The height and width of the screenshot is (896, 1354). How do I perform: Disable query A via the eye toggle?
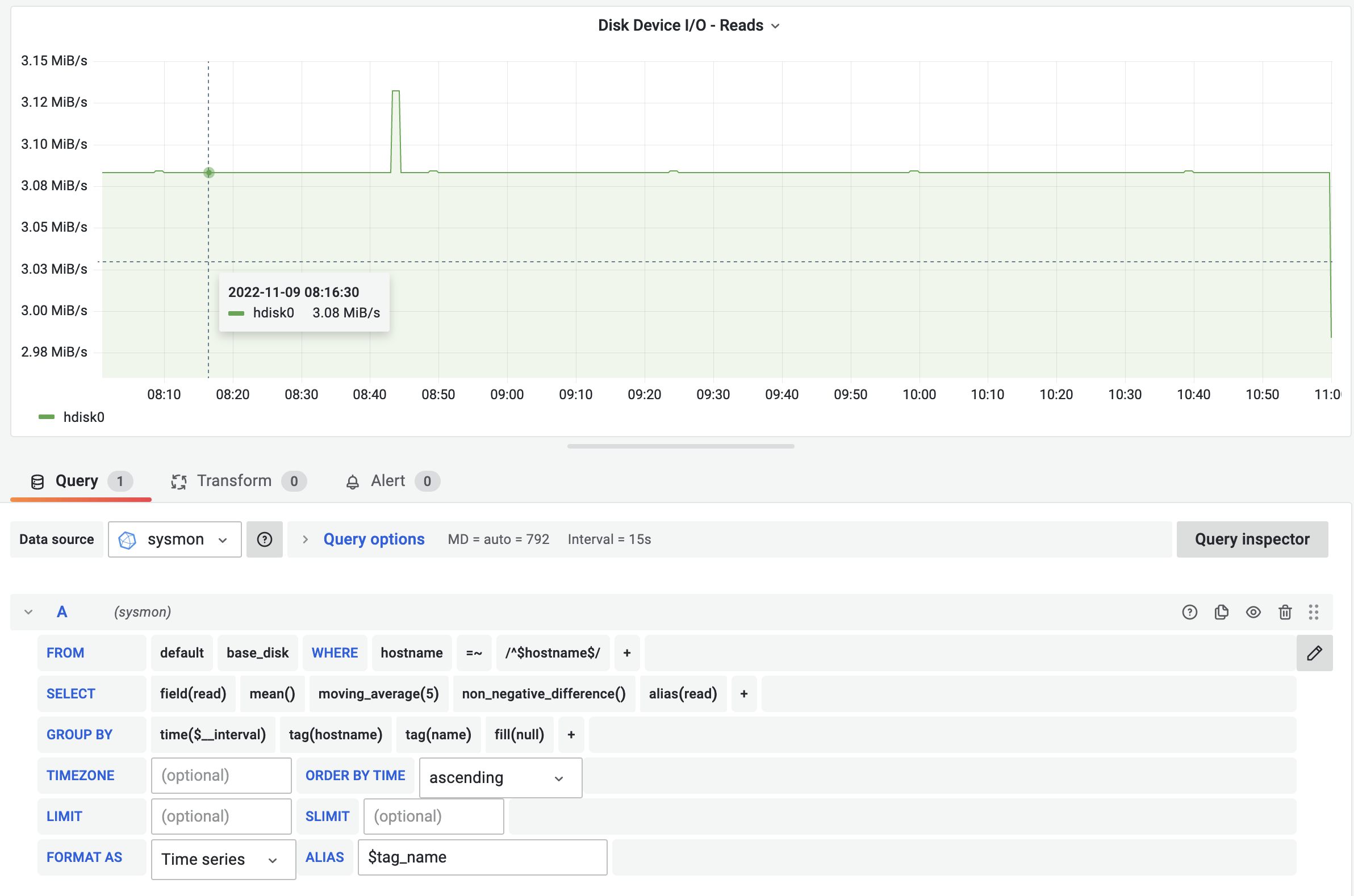tap(1253, 612)
